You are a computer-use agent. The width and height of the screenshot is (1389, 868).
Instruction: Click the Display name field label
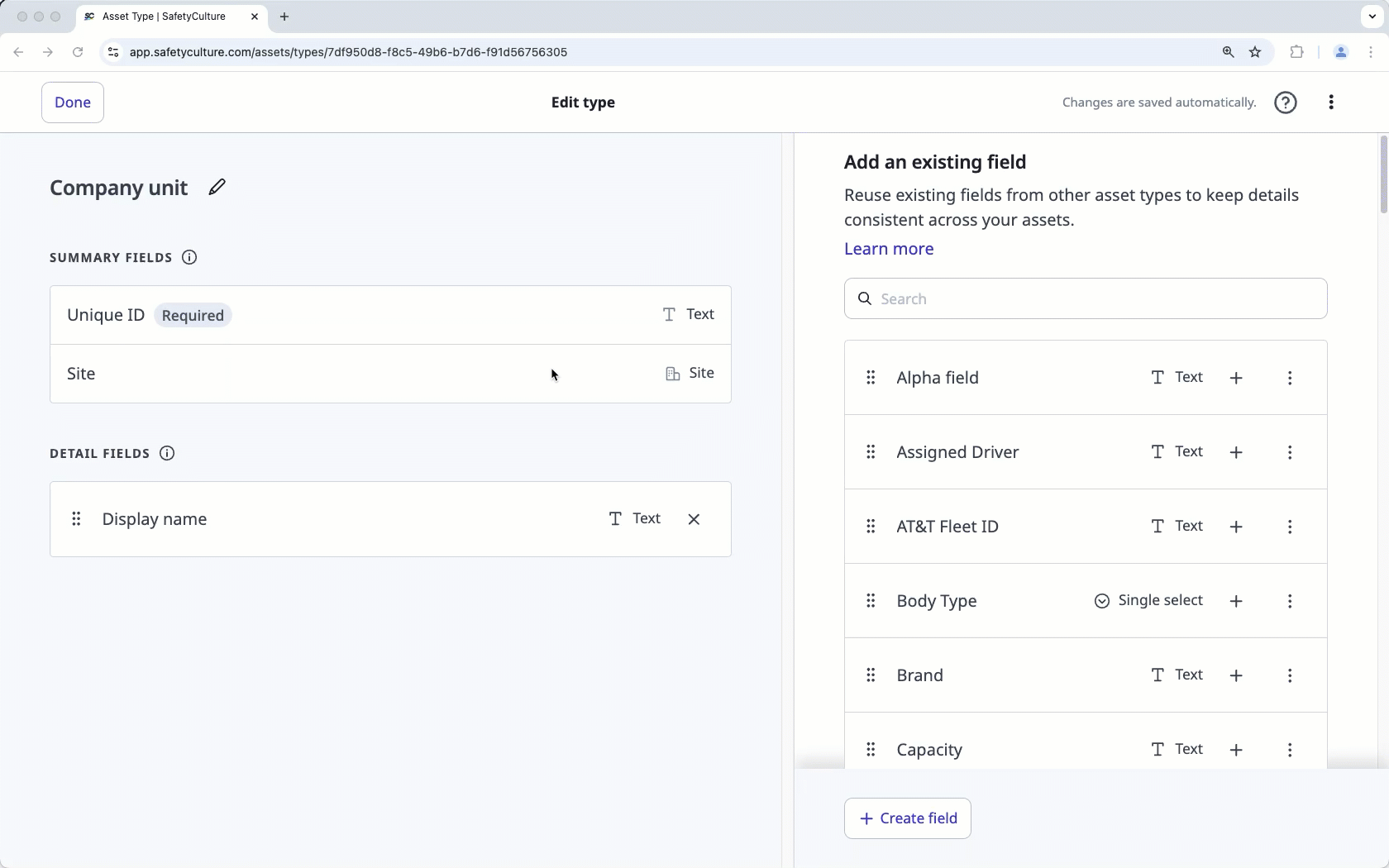[x=155, y=519]
